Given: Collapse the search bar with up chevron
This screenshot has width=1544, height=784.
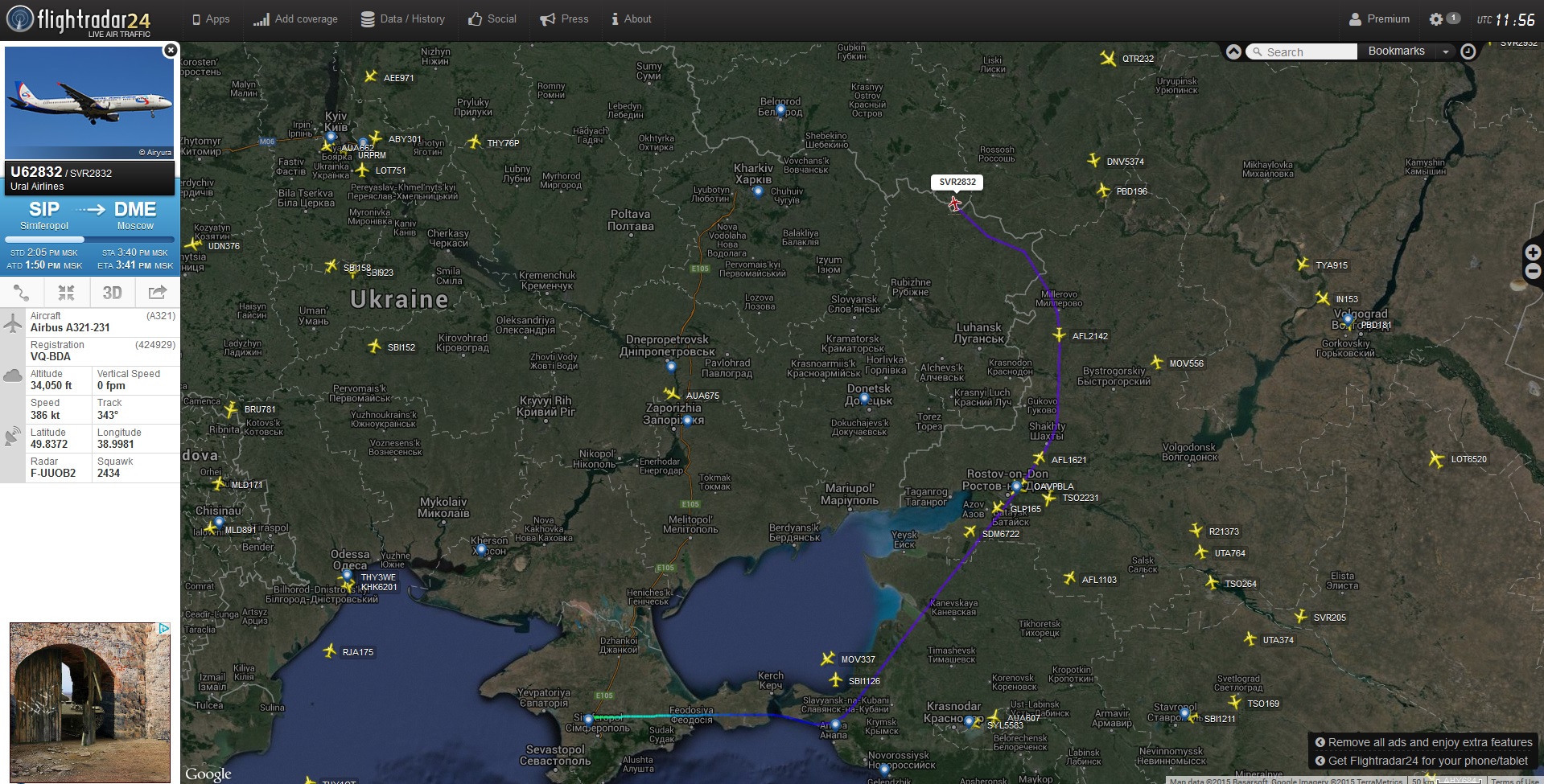Looking at the screenshot, I should tap(1233, 51).
